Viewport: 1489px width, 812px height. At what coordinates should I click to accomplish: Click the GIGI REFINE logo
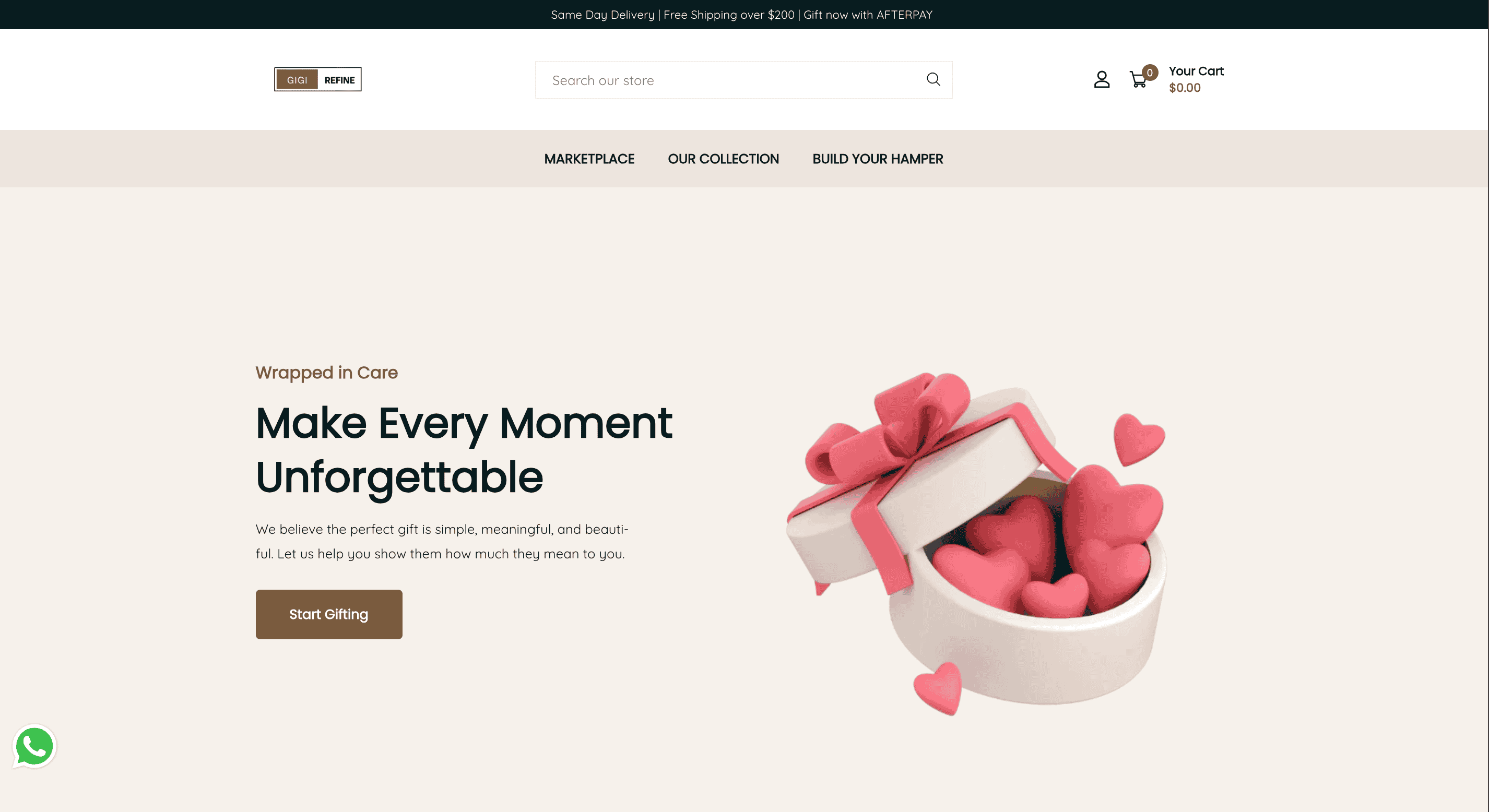(318, 79)
